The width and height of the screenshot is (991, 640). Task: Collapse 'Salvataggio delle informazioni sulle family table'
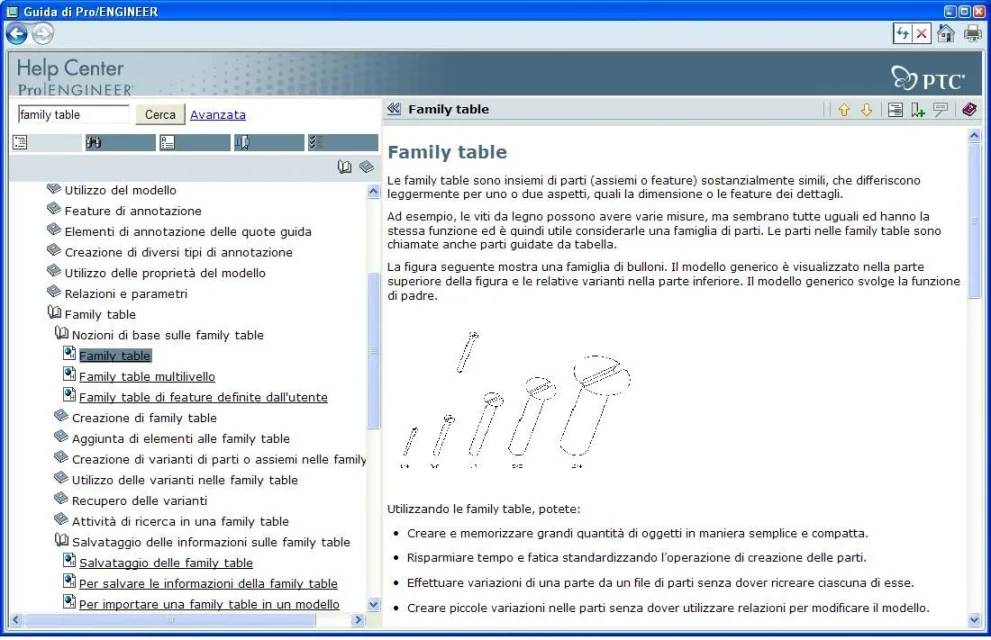coord(61,541)
